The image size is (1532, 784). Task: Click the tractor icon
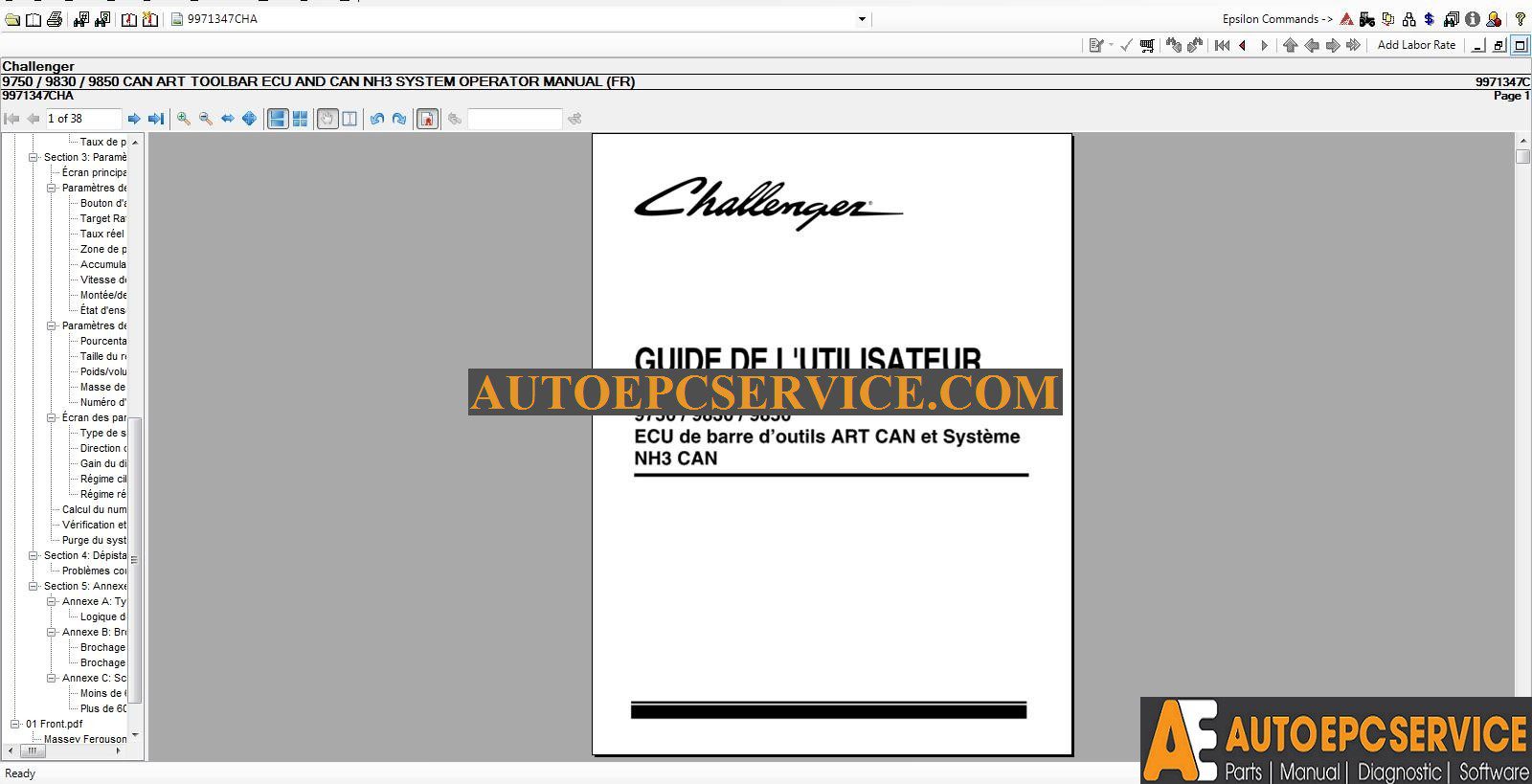pyautogui.click(x=1367, y=19)
